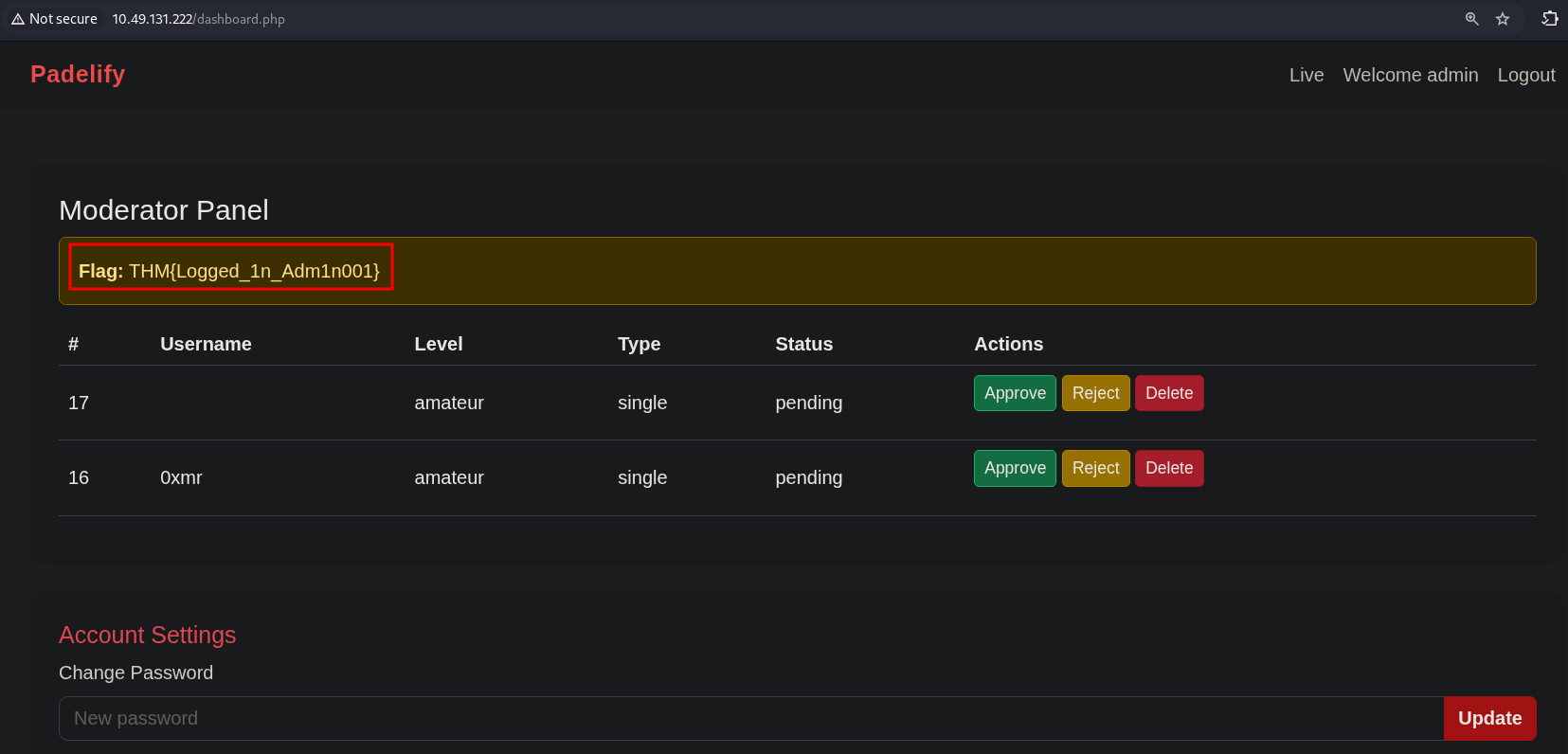Approve the pending request number 17
The image size is (1568, 754).
pos(1014,393)
